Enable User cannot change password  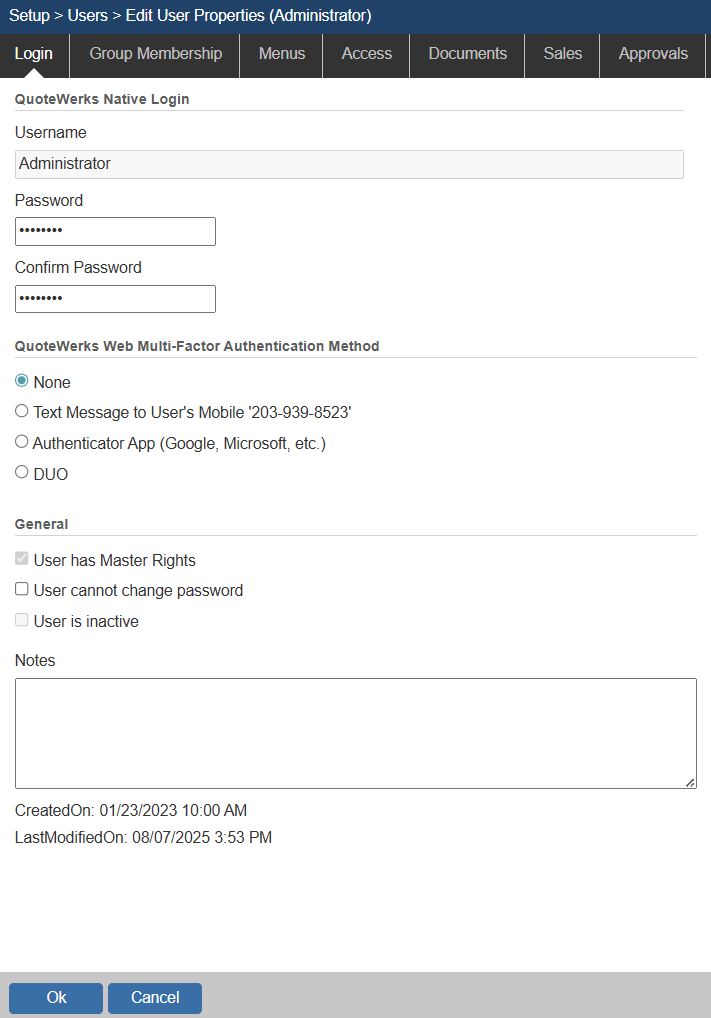pos(22,590)
